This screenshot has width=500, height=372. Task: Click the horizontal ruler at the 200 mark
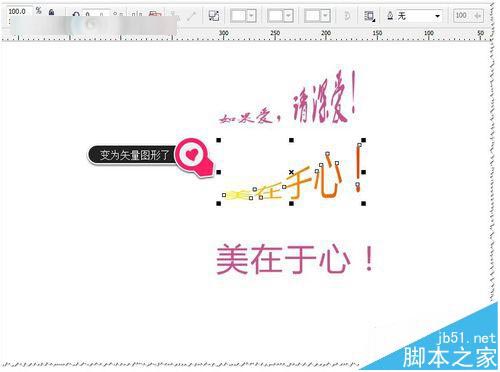[326, 34]
